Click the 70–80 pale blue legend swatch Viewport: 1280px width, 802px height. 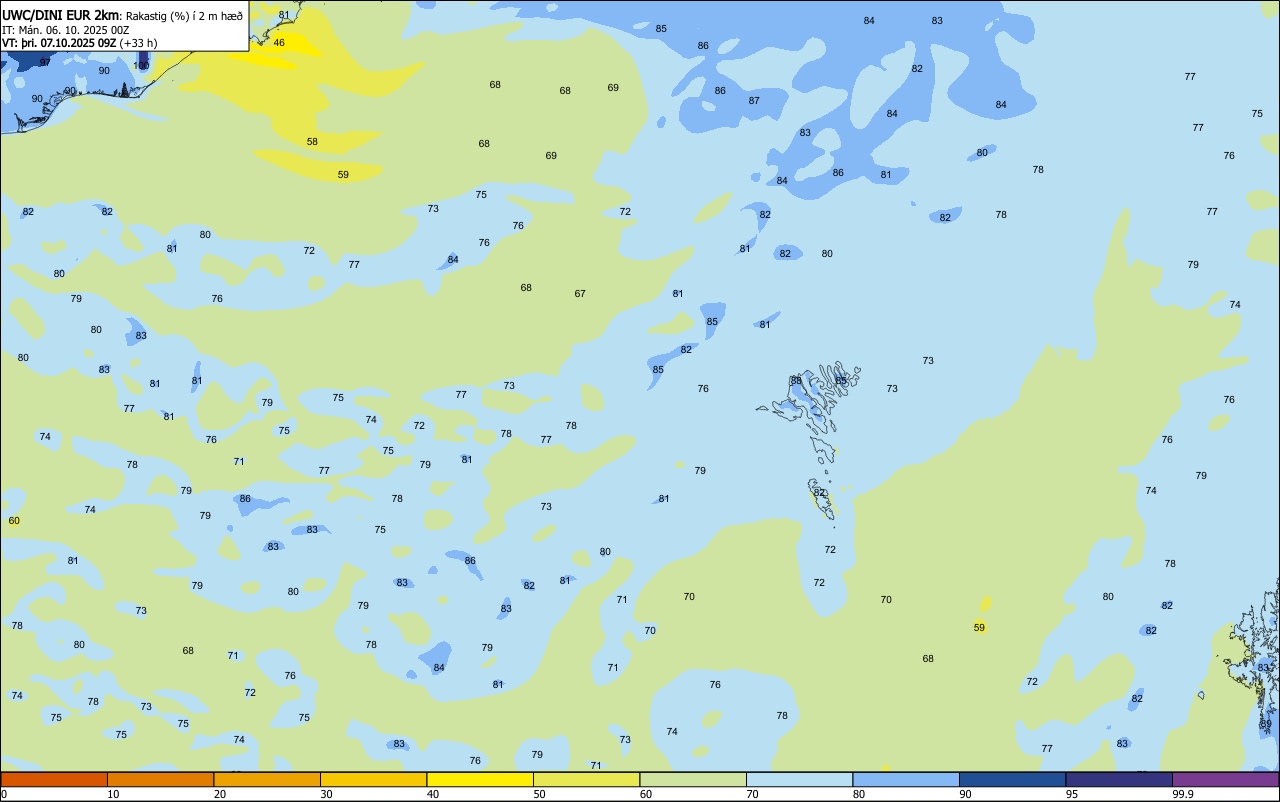799,779
